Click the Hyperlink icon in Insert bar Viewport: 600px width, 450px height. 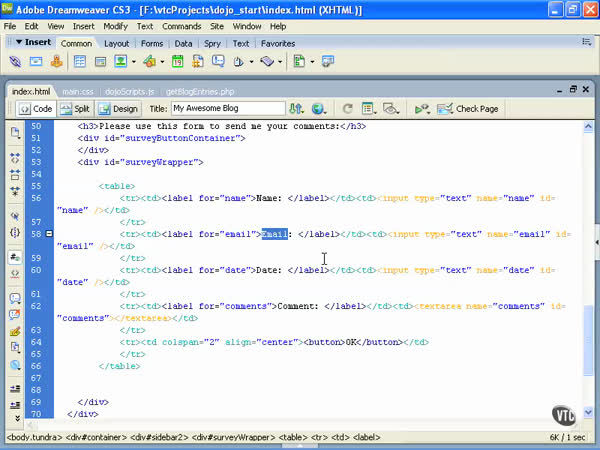pyautogui.click(x=15, y=62)
